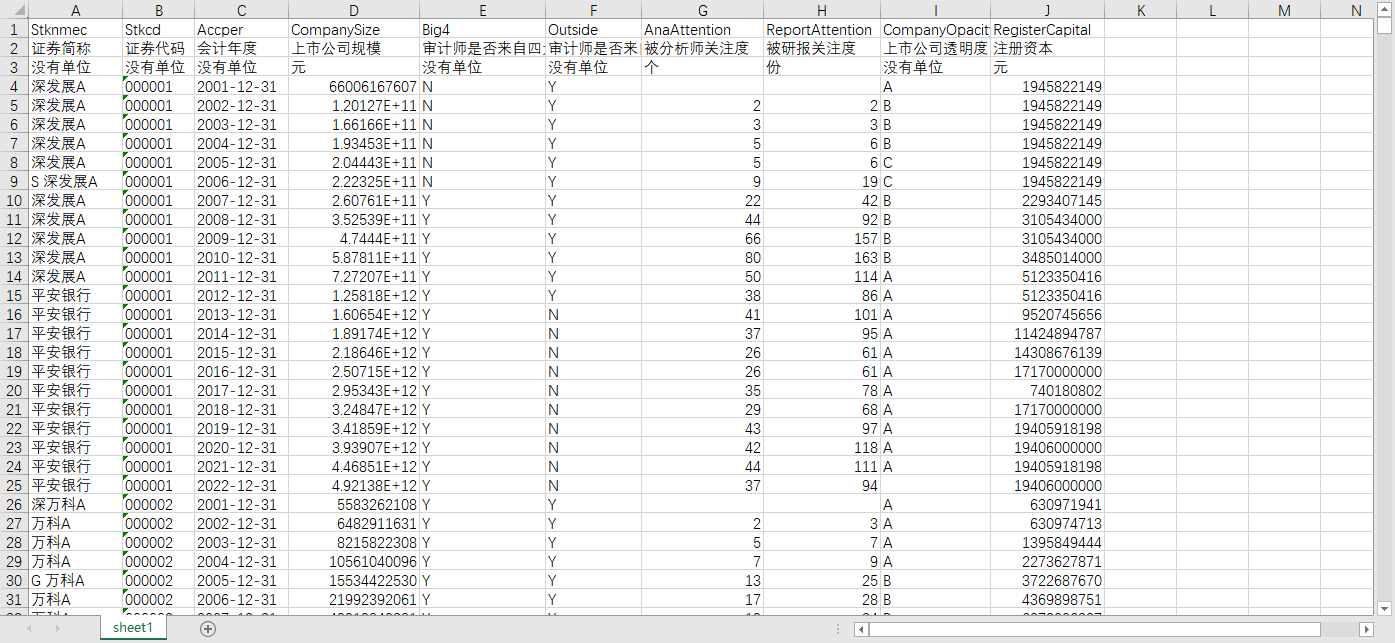The image size is (1395, 643).
Task: Select the Stkcd header cell
Action: (159, 30)
